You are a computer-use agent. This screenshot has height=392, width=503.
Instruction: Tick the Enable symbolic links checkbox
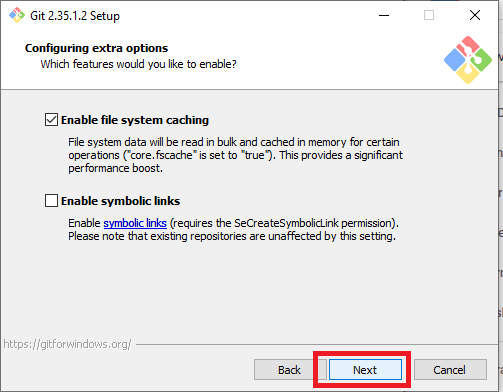click(51, 201)
